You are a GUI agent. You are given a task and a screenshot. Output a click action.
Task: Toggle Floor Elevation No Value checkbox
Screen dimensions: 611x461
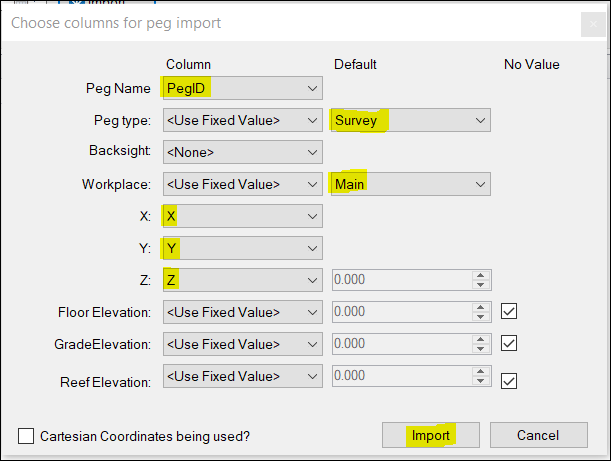[x=509, y=312]
